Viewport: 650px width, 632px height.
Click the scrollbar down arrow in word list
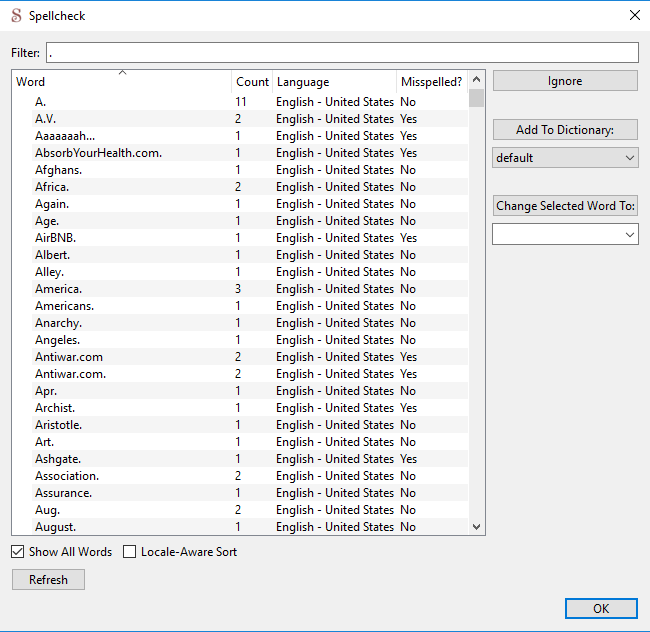[476, 527]
